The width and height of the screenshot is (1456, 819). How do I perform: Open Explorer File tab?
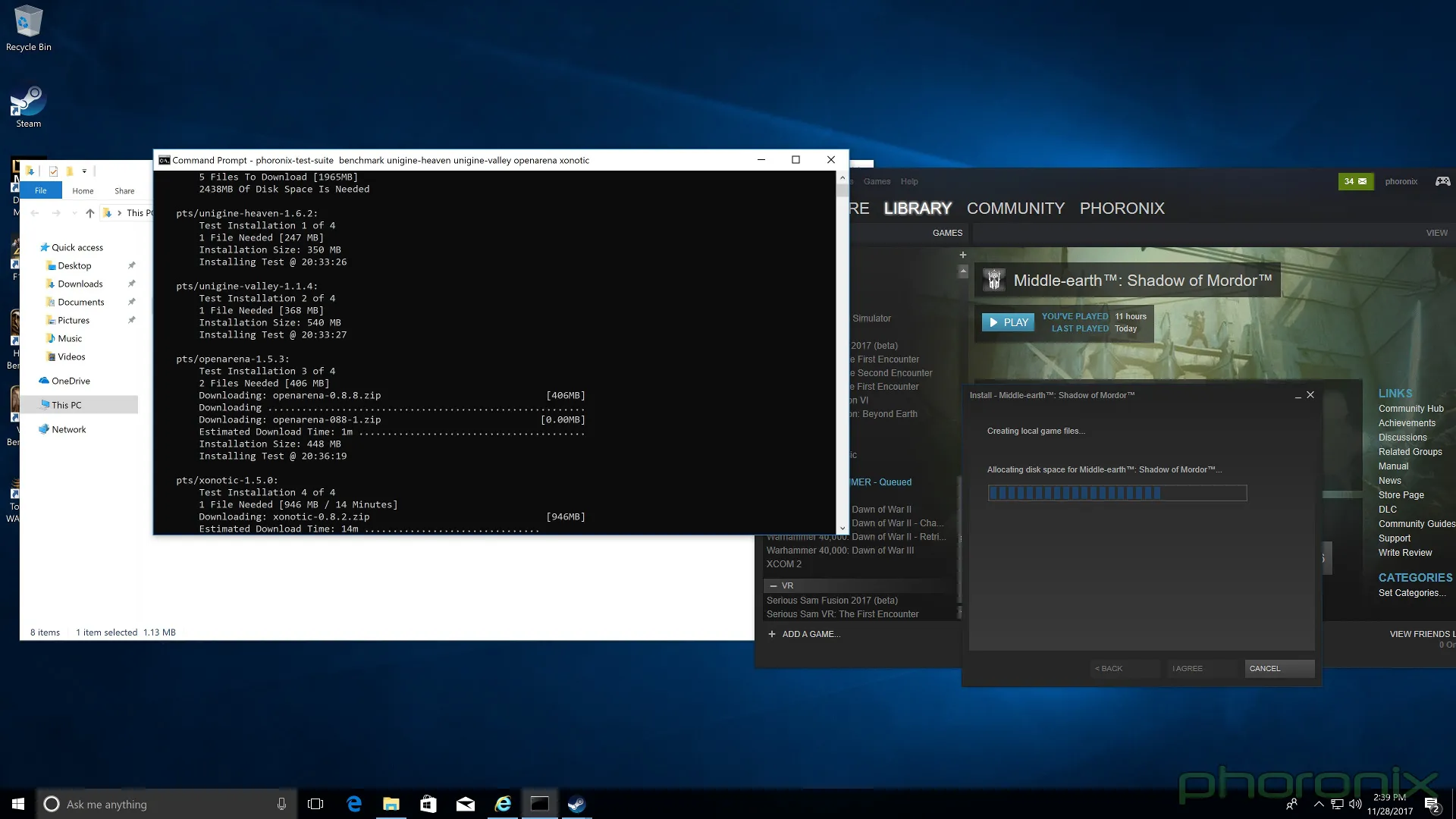(40, 191)
